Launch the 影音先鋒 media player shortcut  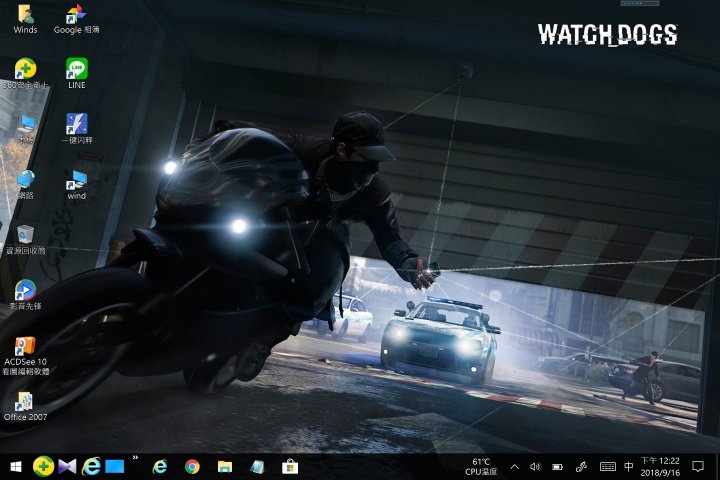click(25, 295)
